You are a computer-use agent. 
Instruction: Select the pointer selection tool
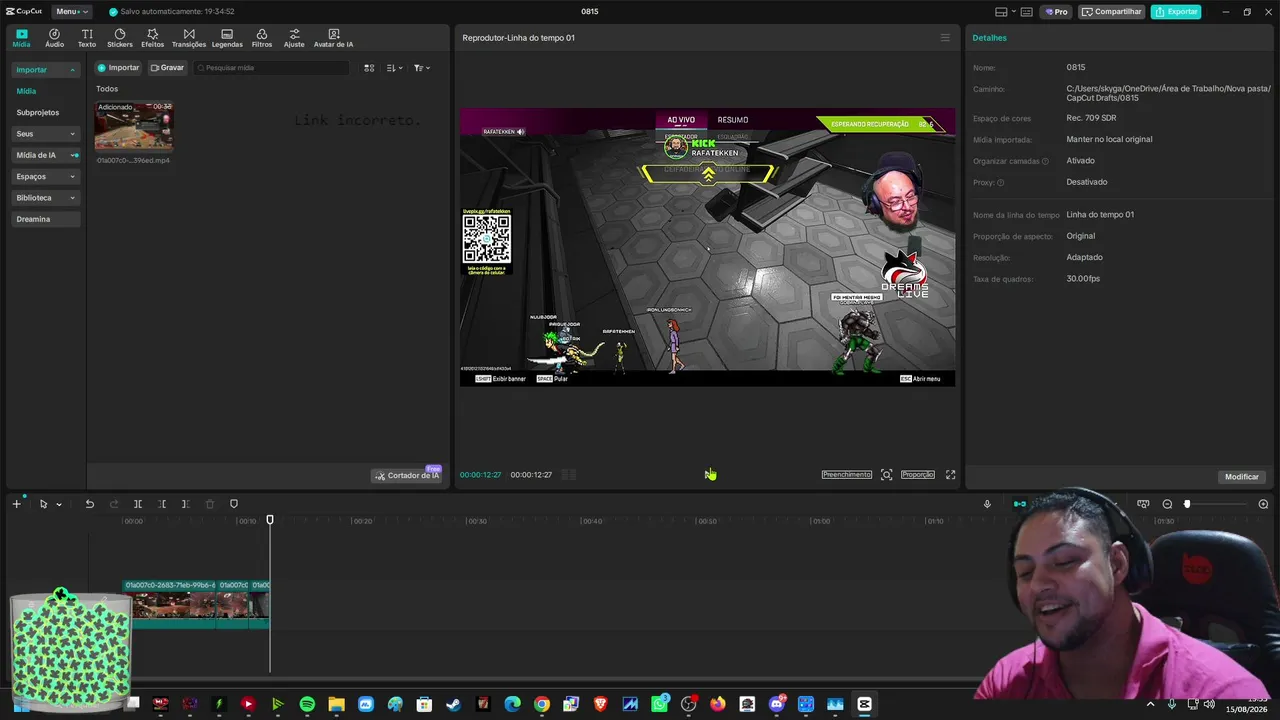(43, 504)
